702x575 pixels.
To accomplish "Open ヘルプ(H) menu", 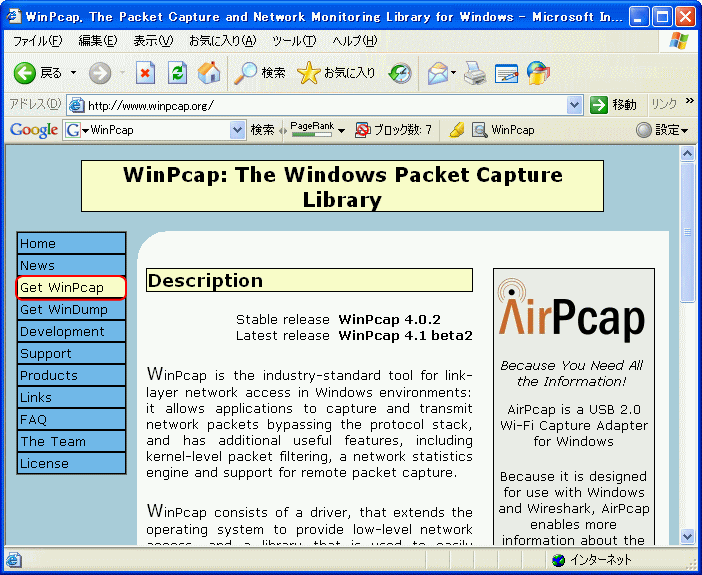I will (355, 41).
